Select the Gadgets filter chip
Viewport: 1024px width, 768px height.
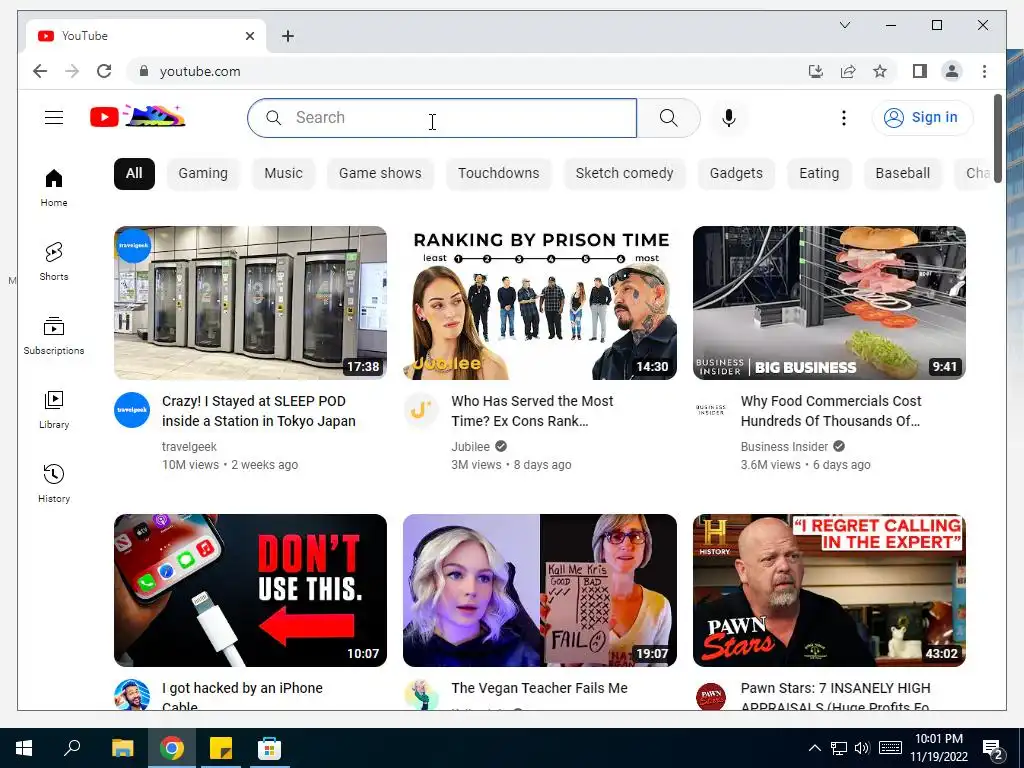point(736,174)
